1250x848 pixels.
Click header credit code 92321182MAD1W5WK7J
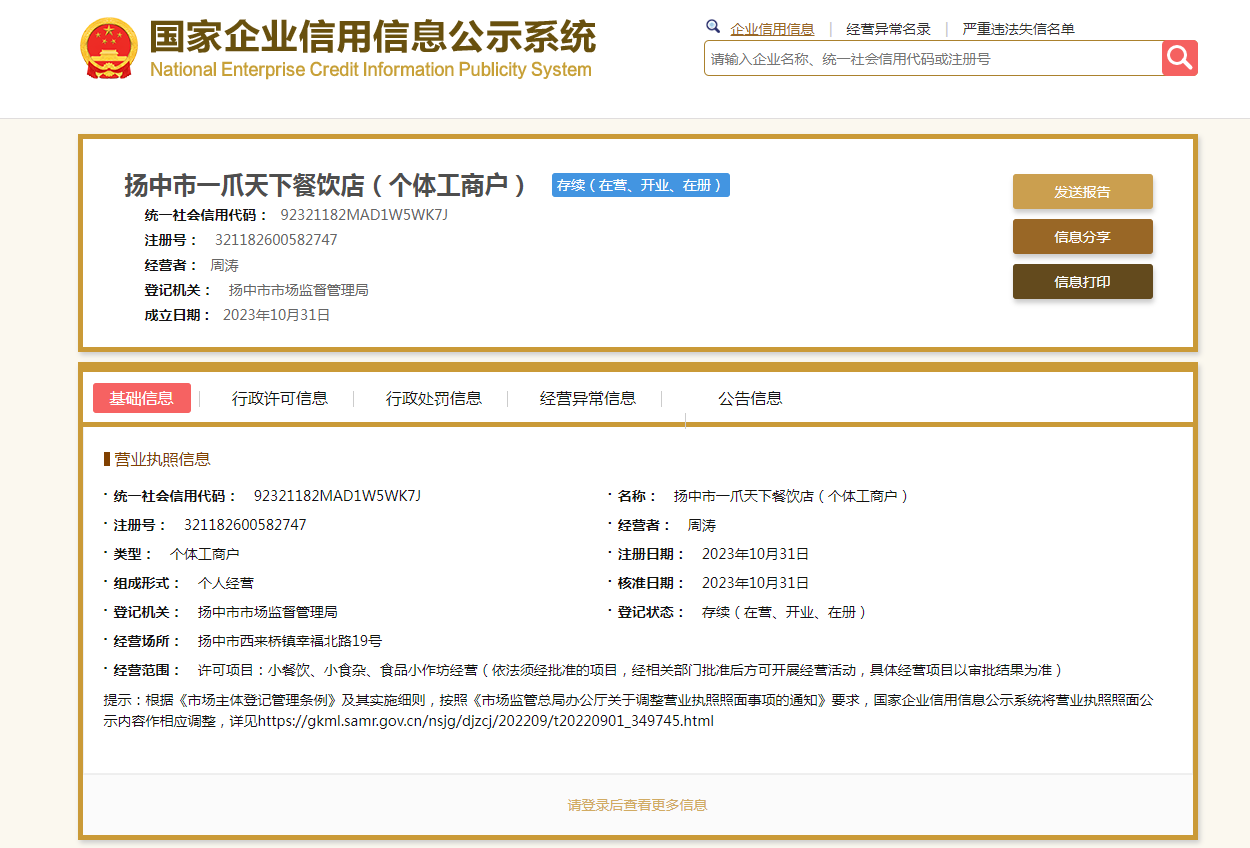pyautogui.click(x=364, y=215)
